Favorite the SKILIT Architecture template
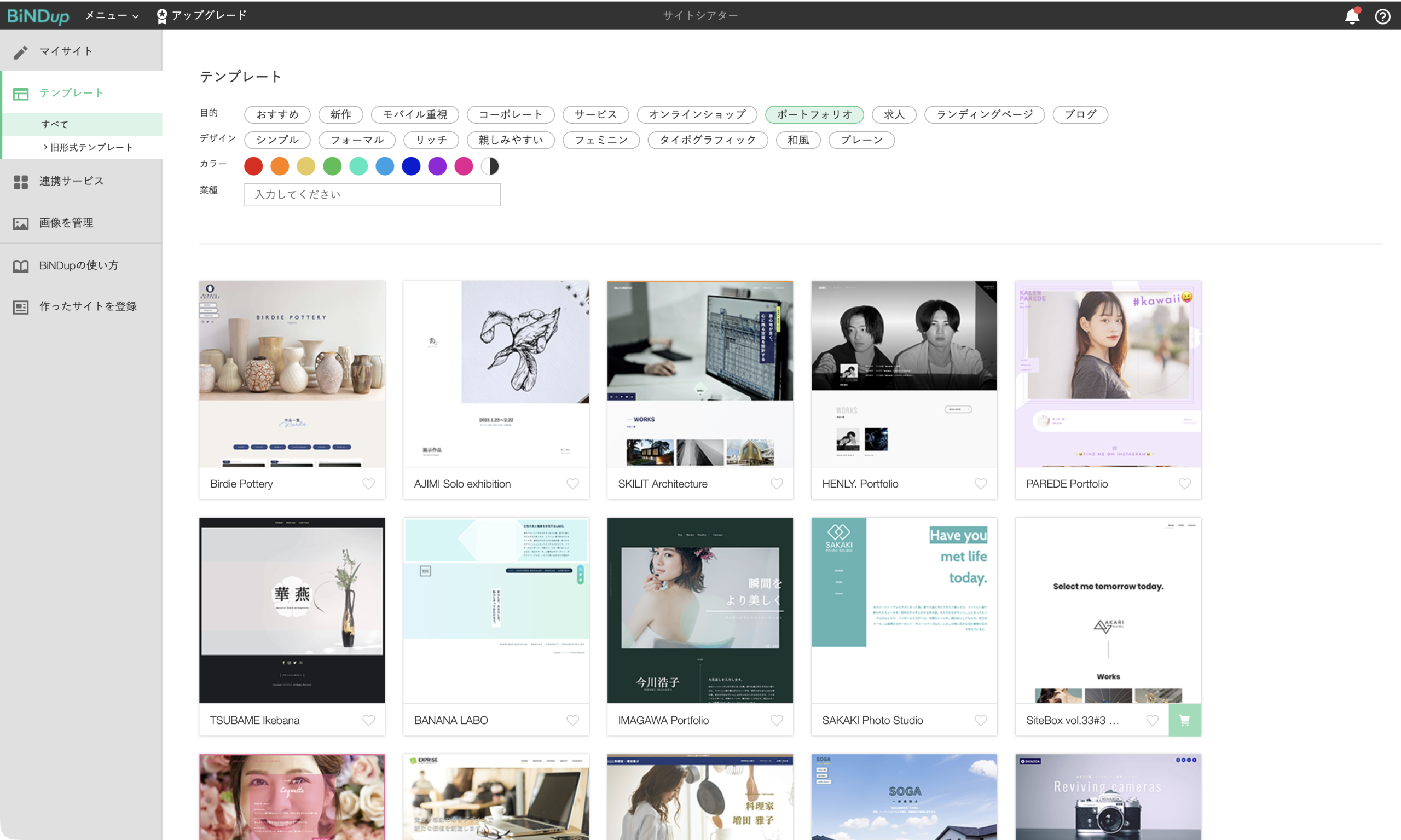 point(777,484)
